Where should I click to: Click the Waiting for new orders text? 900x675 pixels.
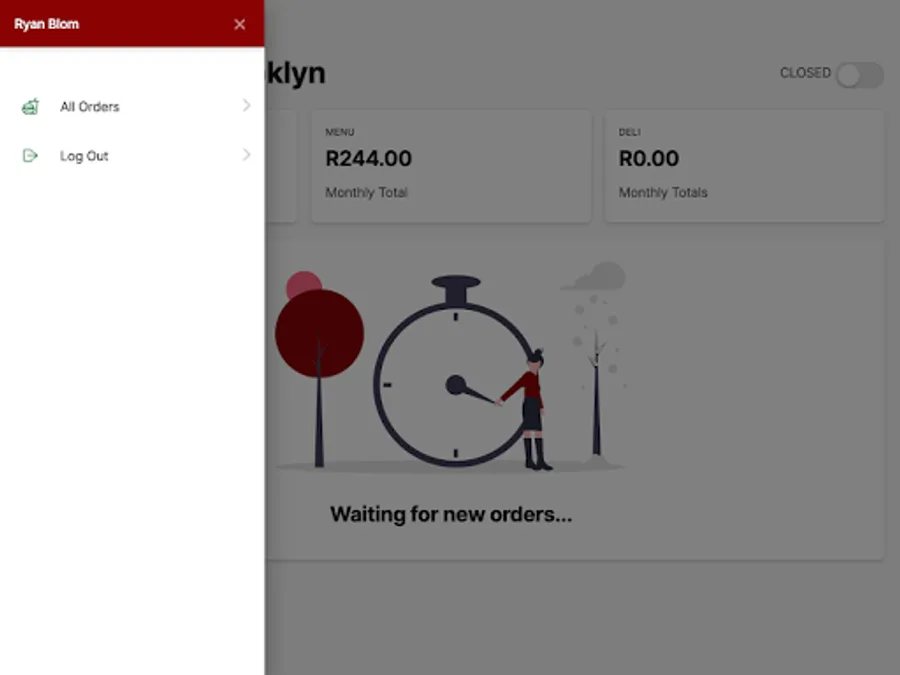point(451,514)
